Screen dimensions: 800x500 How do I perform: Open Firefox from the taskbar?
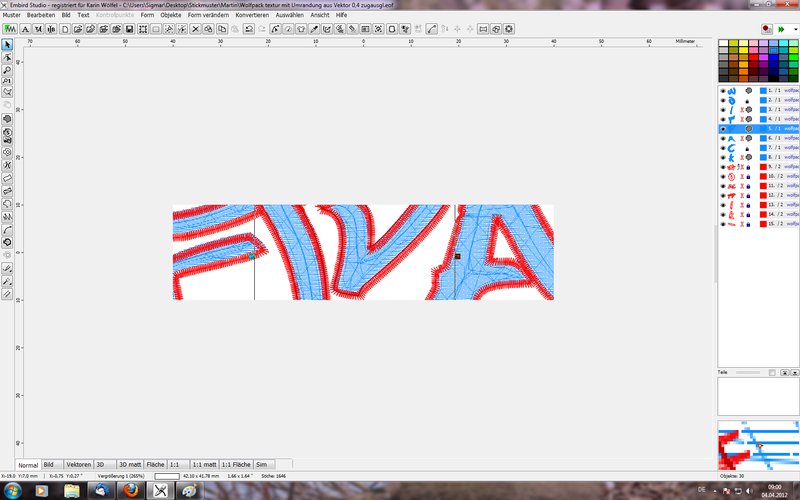(131, 491)
